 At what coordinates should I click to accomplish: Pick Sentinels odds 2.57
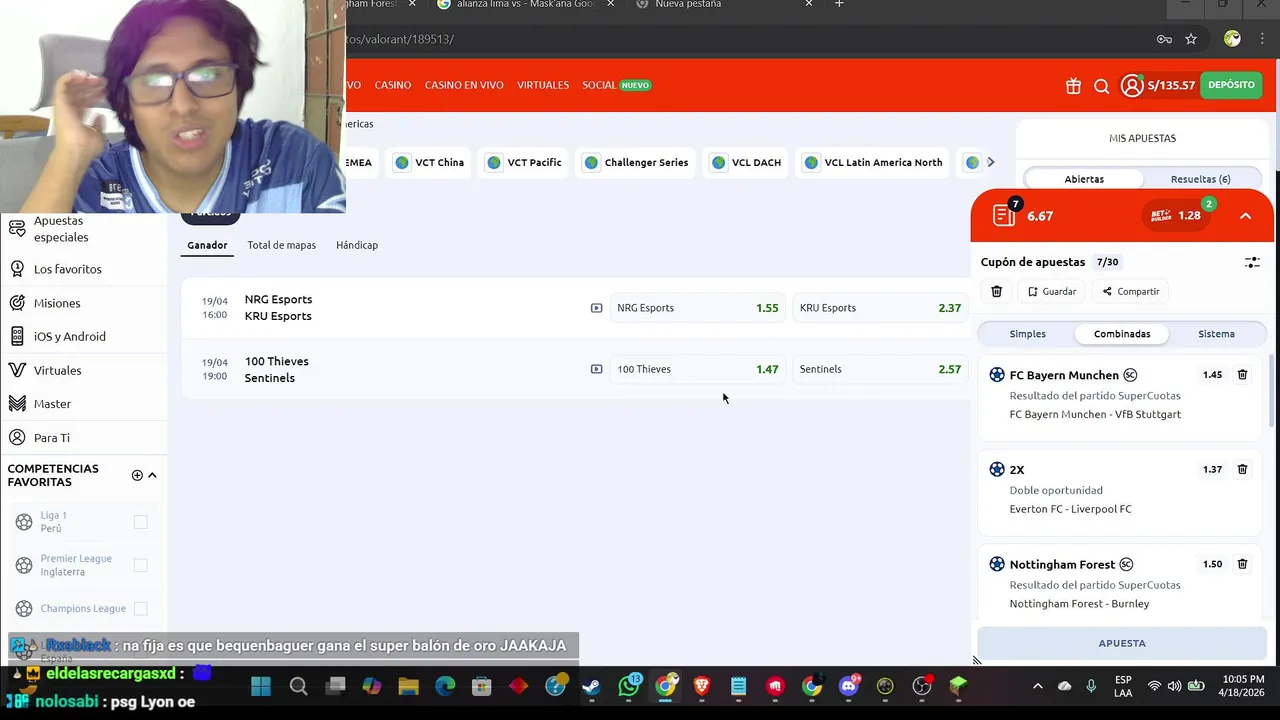(x=880, y=369)
